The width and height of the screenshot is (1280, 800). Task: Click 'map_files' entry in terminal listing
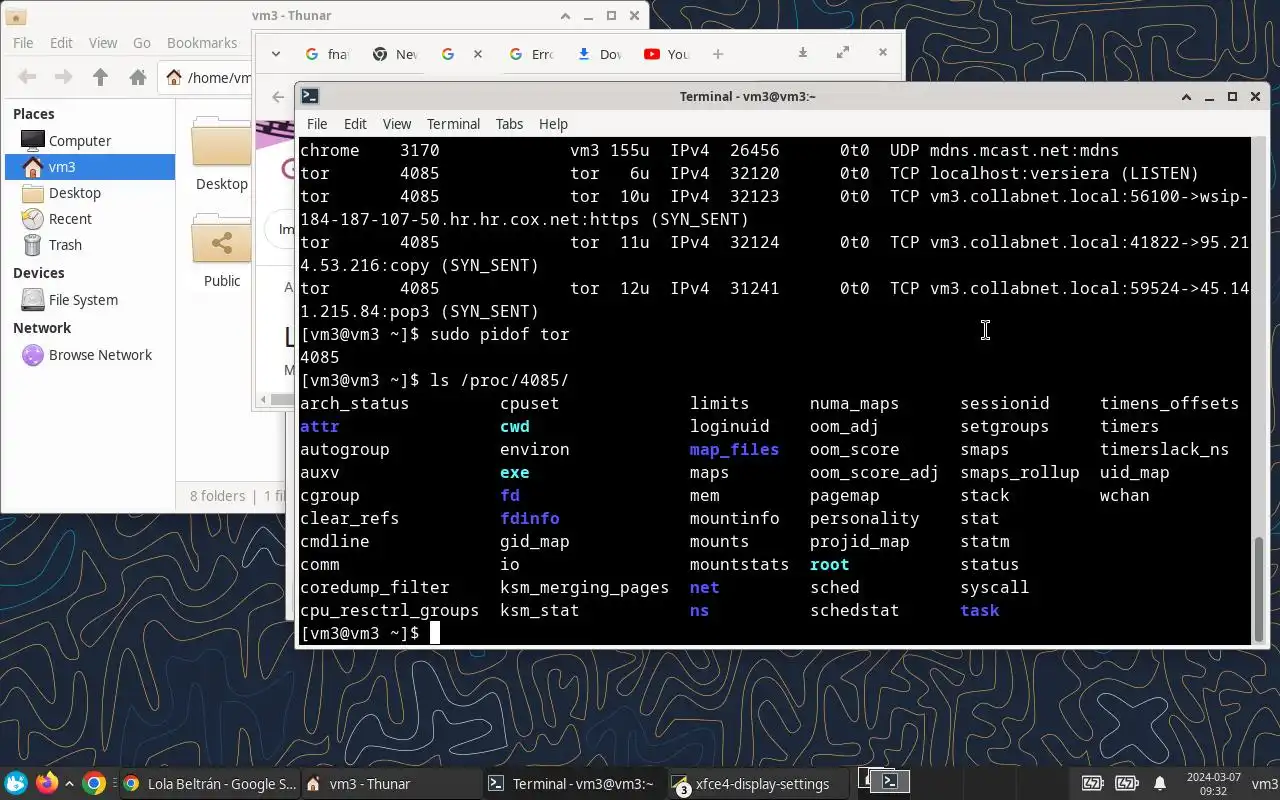(x=734, y=449)
